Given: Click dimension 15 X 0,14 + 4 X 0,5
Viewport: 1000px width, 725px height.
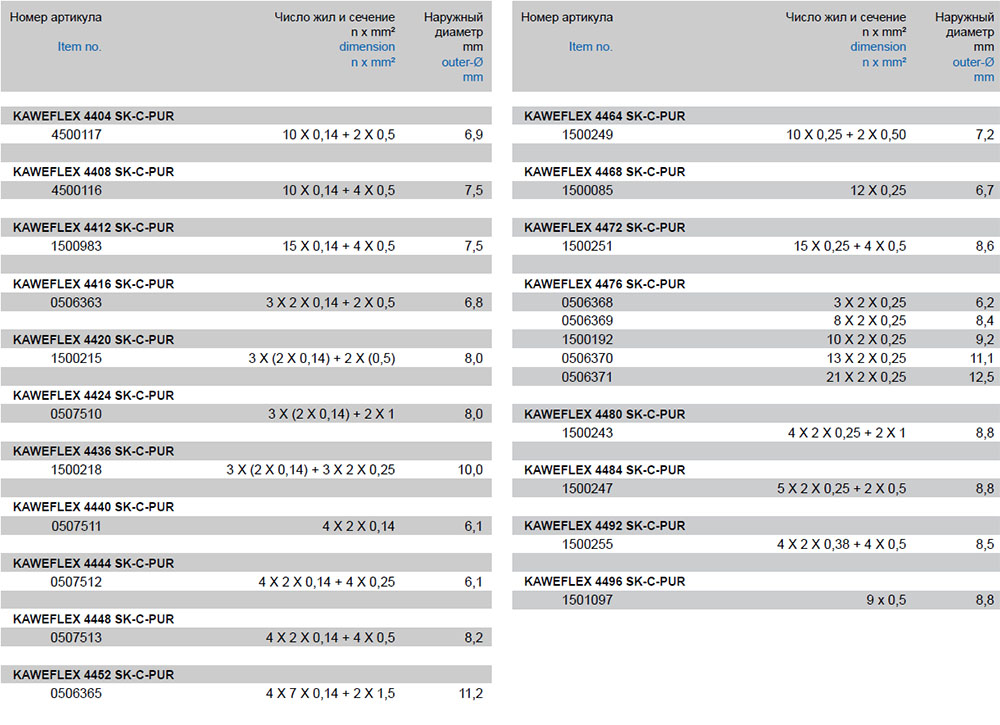Looking at the screenshot, I should (x=339, y=246).
